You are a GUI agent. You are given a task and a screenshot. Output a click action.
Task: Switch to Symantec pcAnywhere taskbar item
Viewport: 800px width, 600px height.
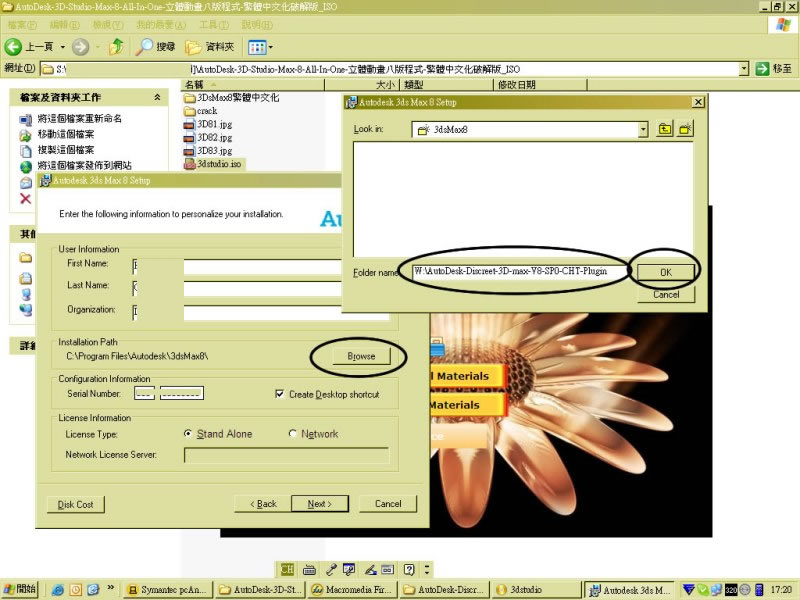tap(168, 590)
